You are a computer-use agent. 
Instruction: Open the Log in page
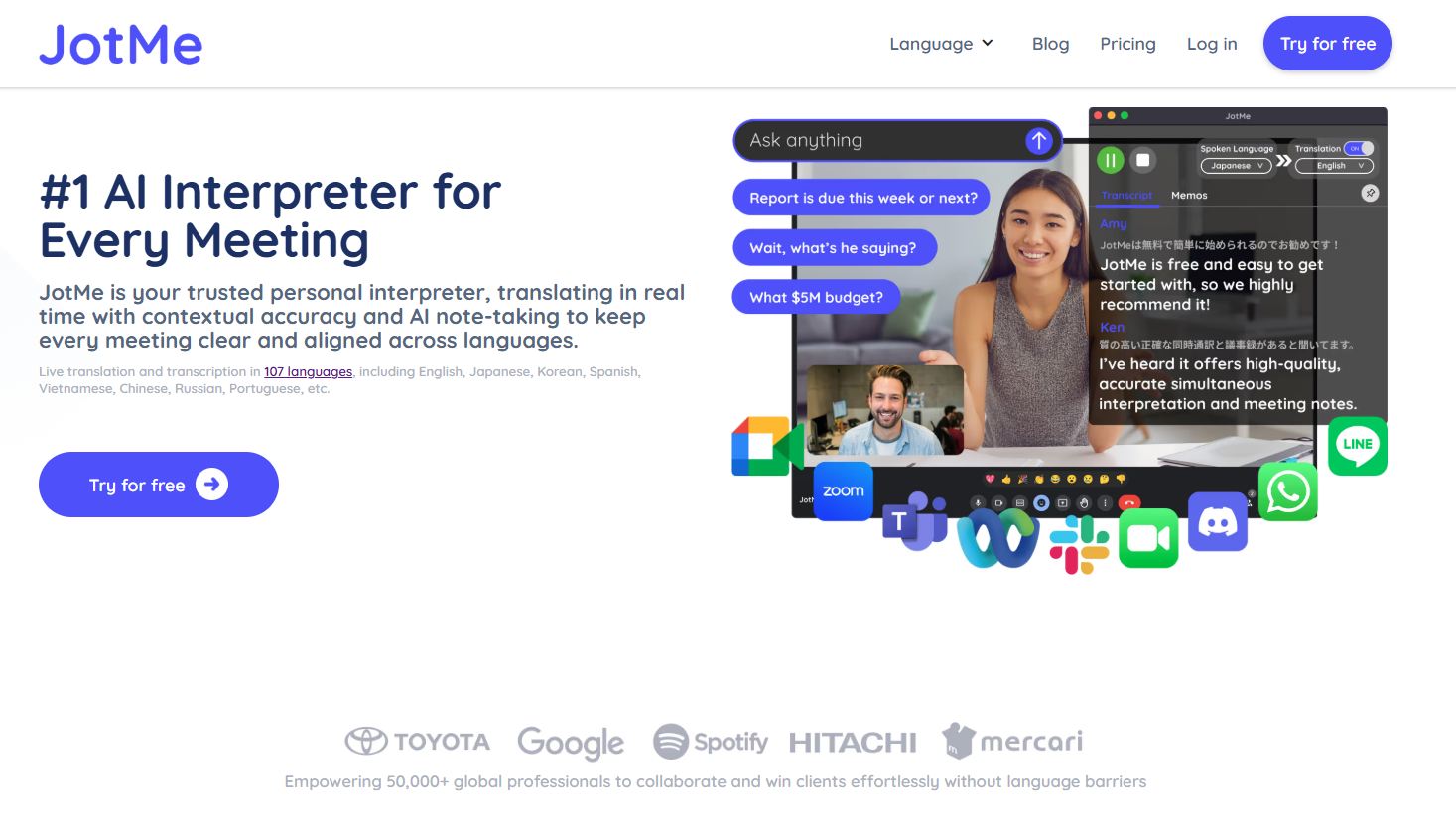click(x=1212, y=44)
